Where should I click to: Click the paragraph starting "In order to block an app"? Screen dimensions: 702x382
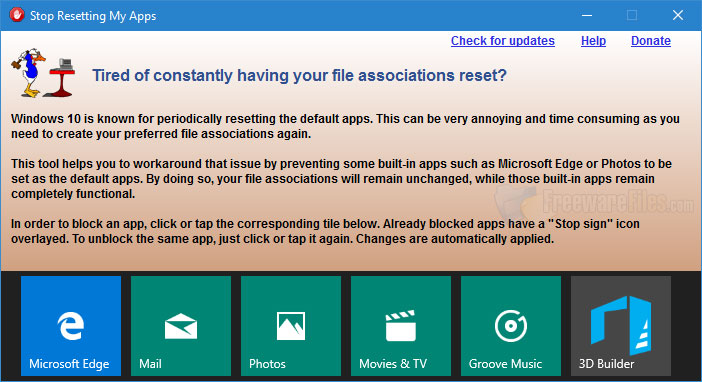coord(325,231)
